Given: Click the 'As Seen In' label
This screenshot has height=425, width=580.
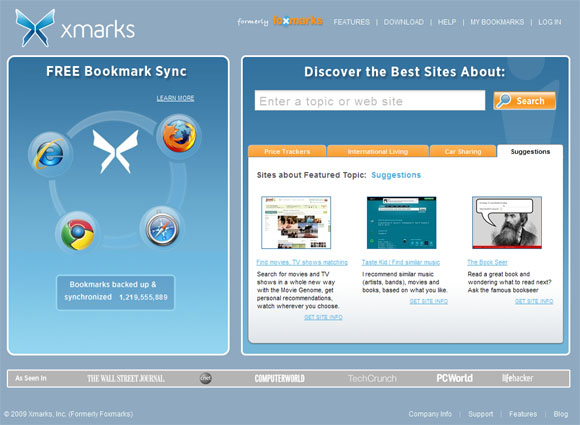Looking at the screenshot, I should [31, 378].
